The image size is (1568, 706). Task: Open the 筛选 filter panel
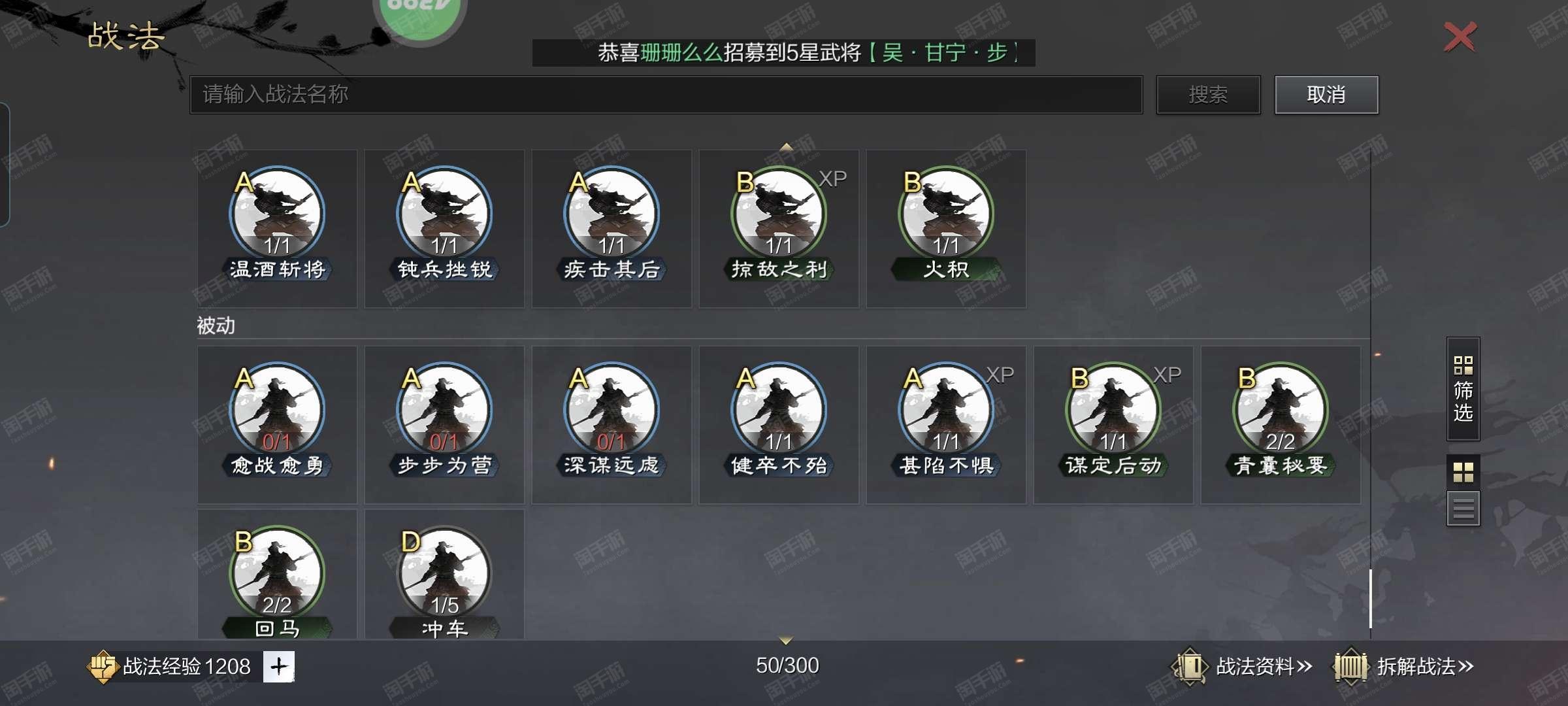[1463, 389]
